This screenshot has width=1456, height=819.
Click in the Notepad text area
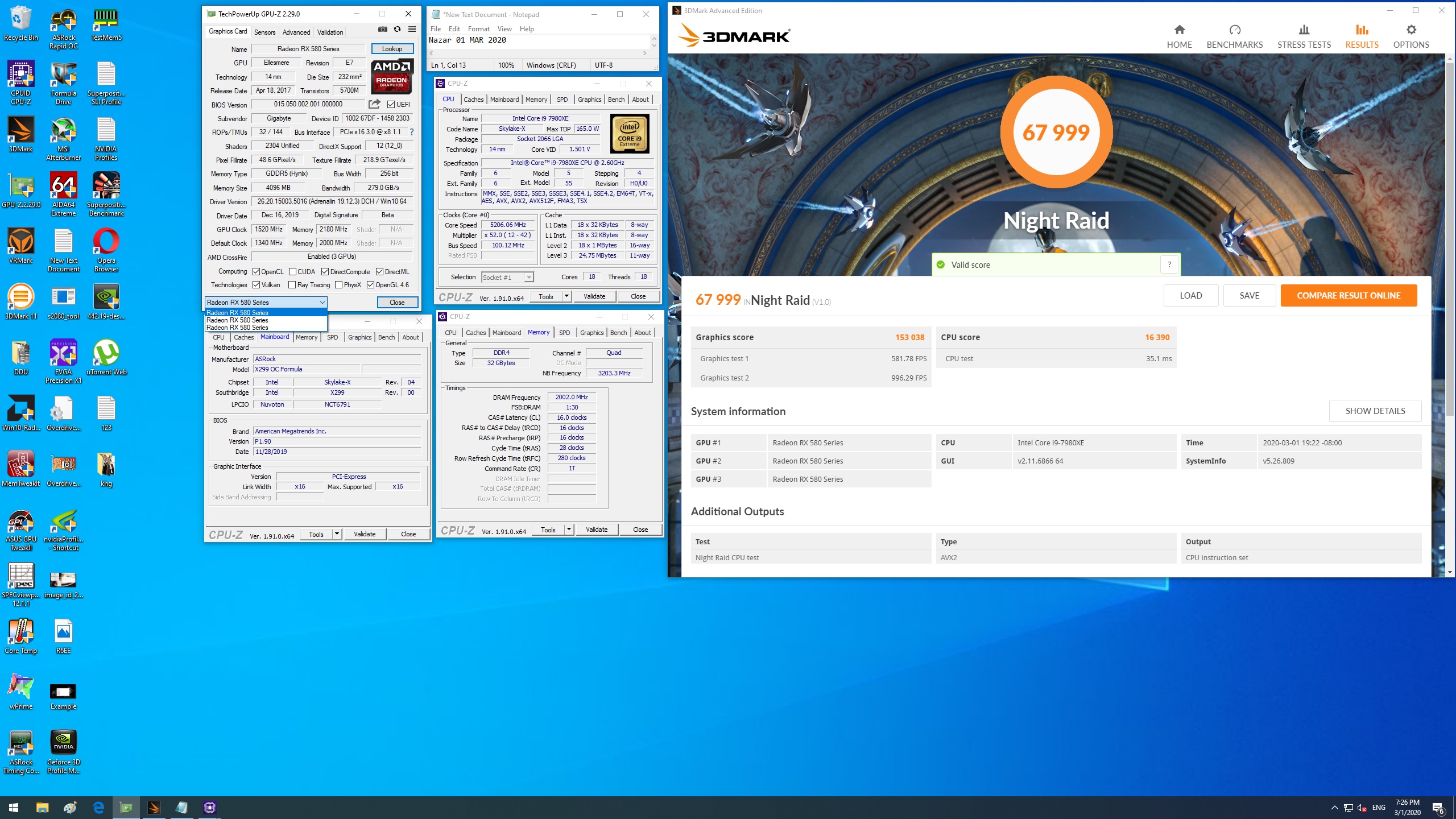click(x=539, y=41)
